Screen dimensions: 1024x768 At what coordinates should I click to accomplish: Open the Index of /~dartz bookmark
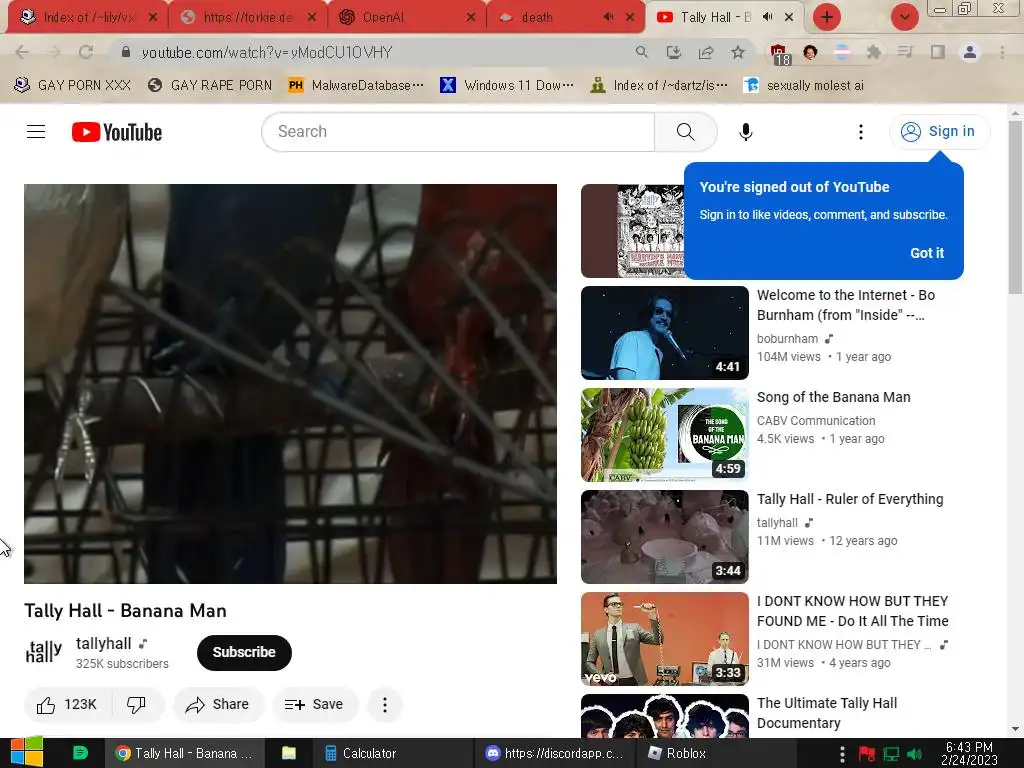pyautogui.click(x=659, y=85)
